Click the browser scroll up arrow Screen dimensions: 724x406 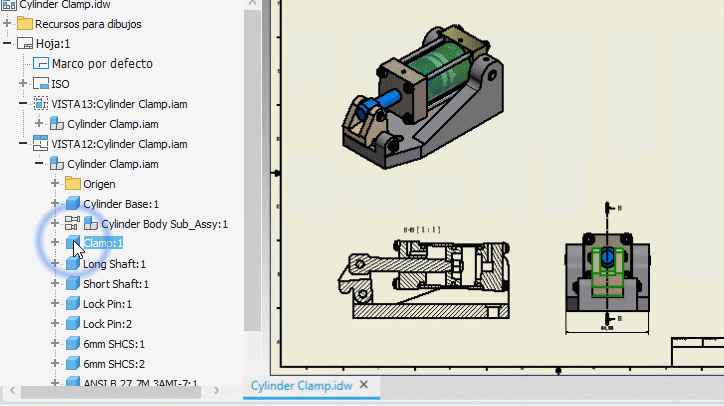coord(252,3)
